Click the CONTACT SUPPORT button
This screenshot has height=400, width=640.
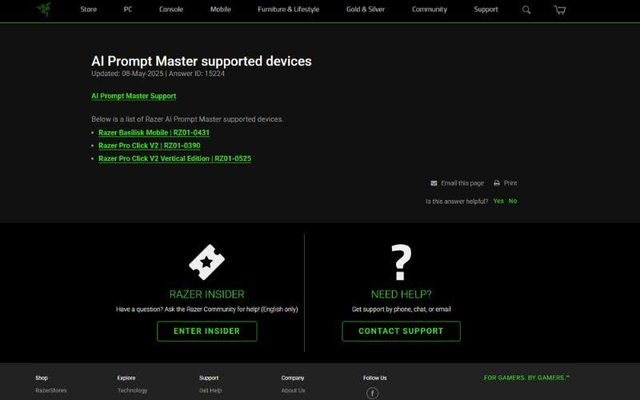(401, 331)
